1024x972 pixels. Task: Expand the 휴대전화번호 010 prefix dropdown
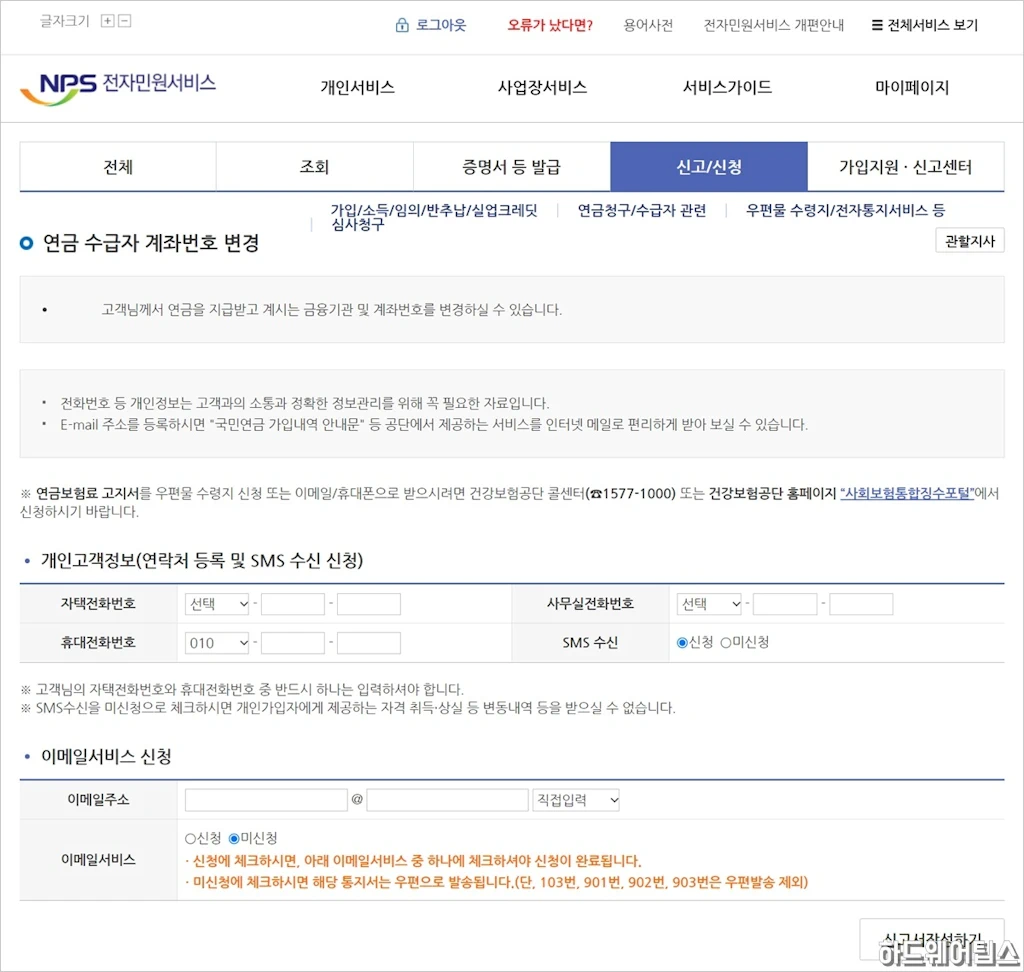point(217,643)
